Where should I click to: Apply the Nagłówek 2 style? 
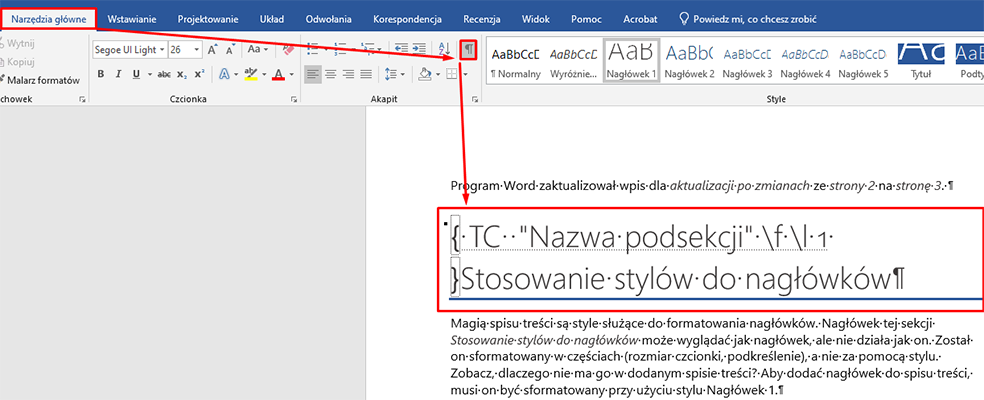pos(689,62)
